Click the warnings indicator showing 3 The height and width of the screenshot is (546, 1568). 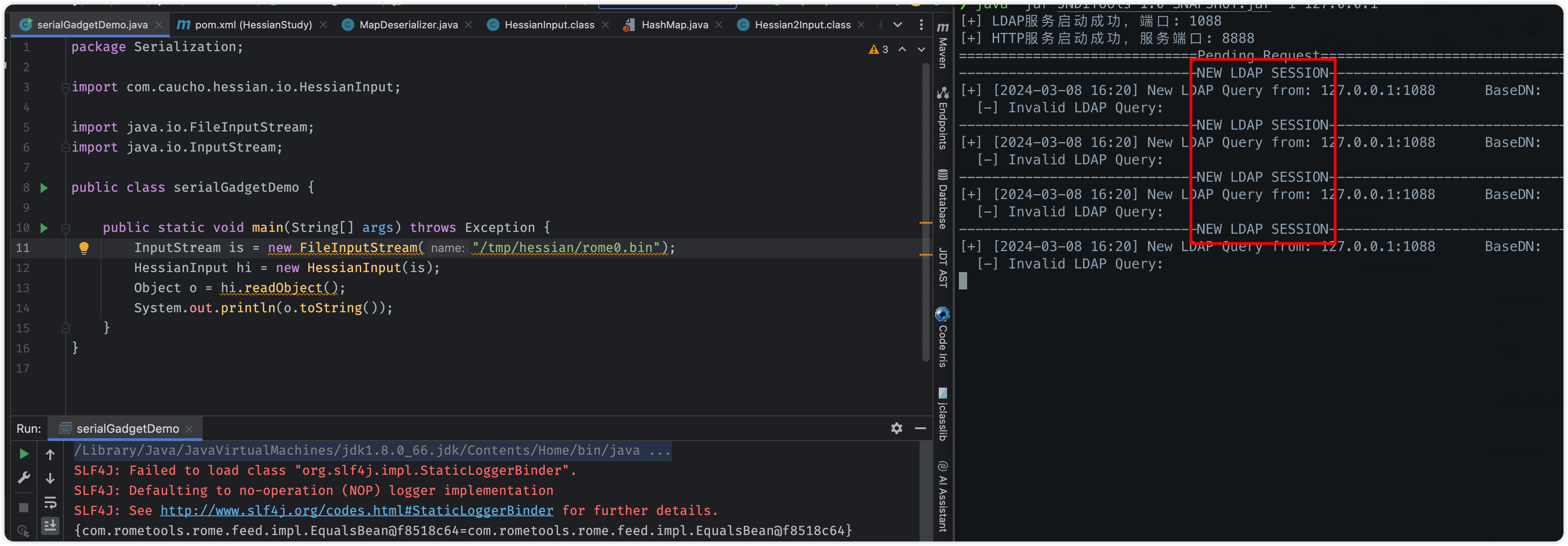[x=879, y=49]
